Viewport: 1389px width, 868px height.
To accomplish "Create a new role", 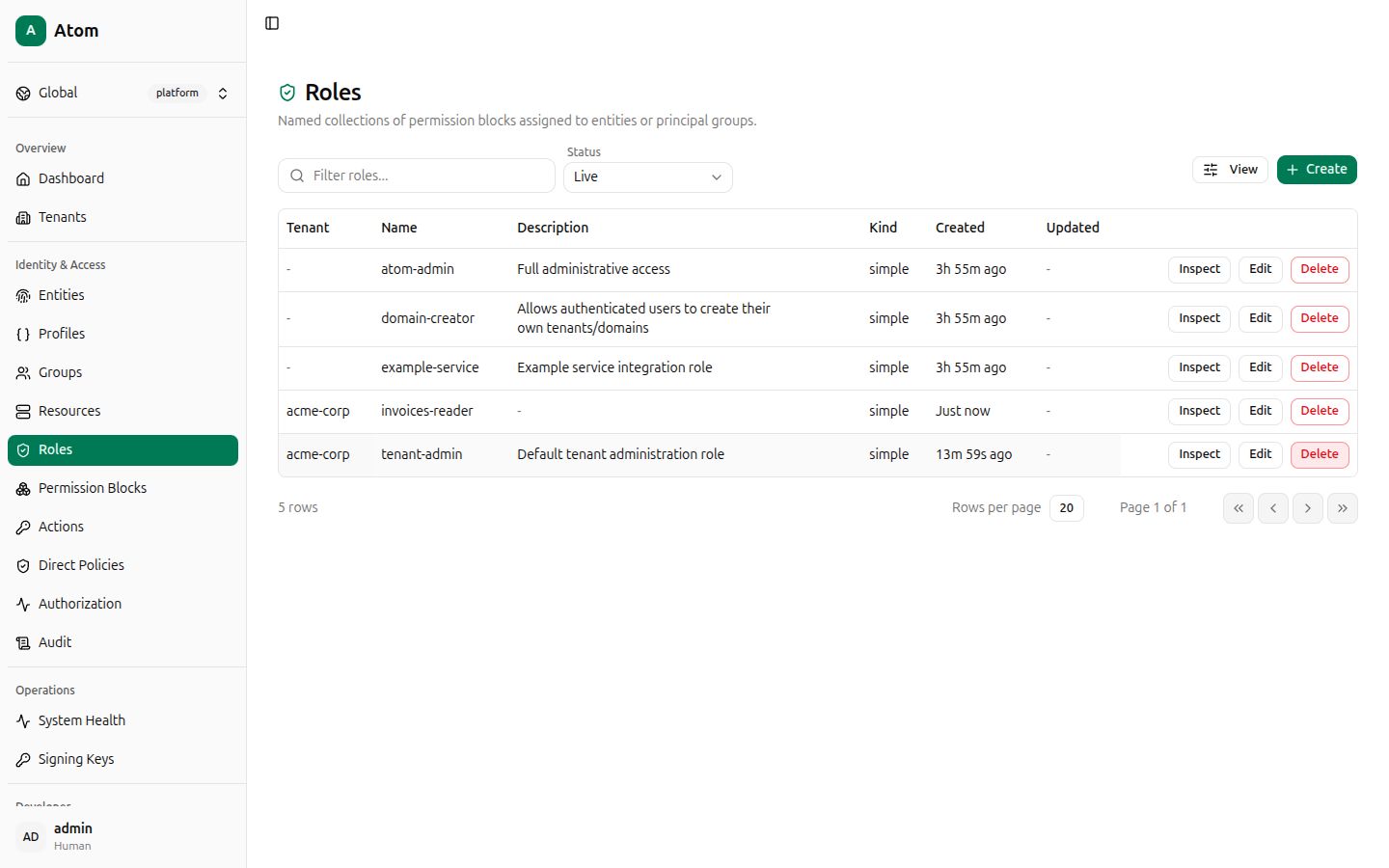I will pyautogui.click(x=1317, y=170).
